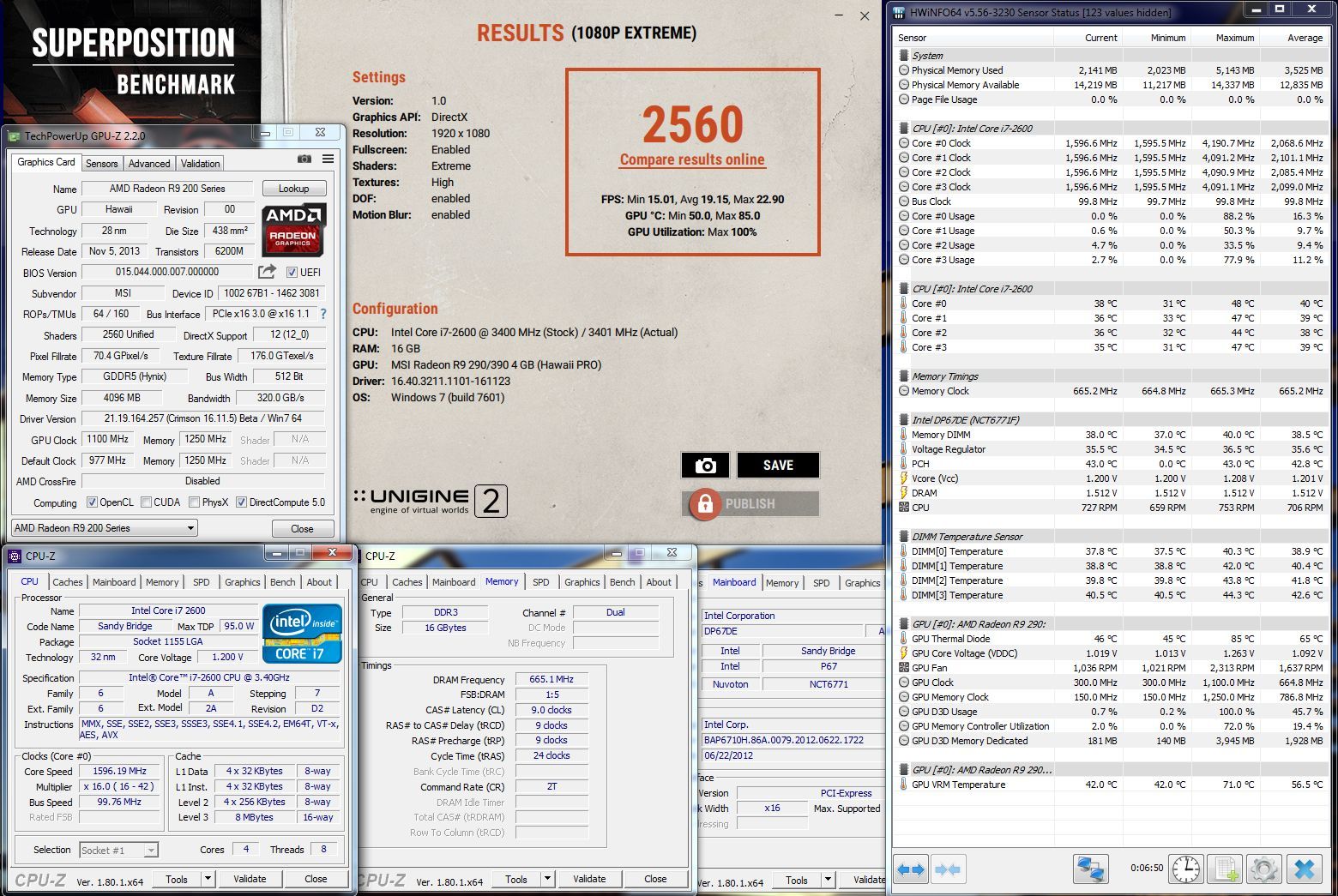Open Tools dropdown arrow in left CPU-Z window
Image resolution: width=1338 pixels, height=896 pixels.
pos(207,879)
